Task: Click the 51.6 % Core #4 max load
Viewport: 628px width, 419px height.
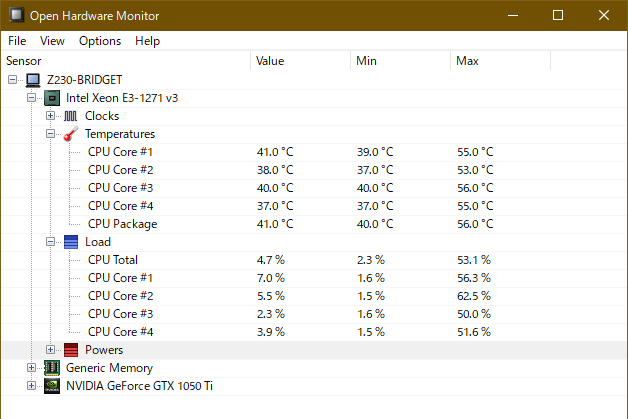Action: 474,332
